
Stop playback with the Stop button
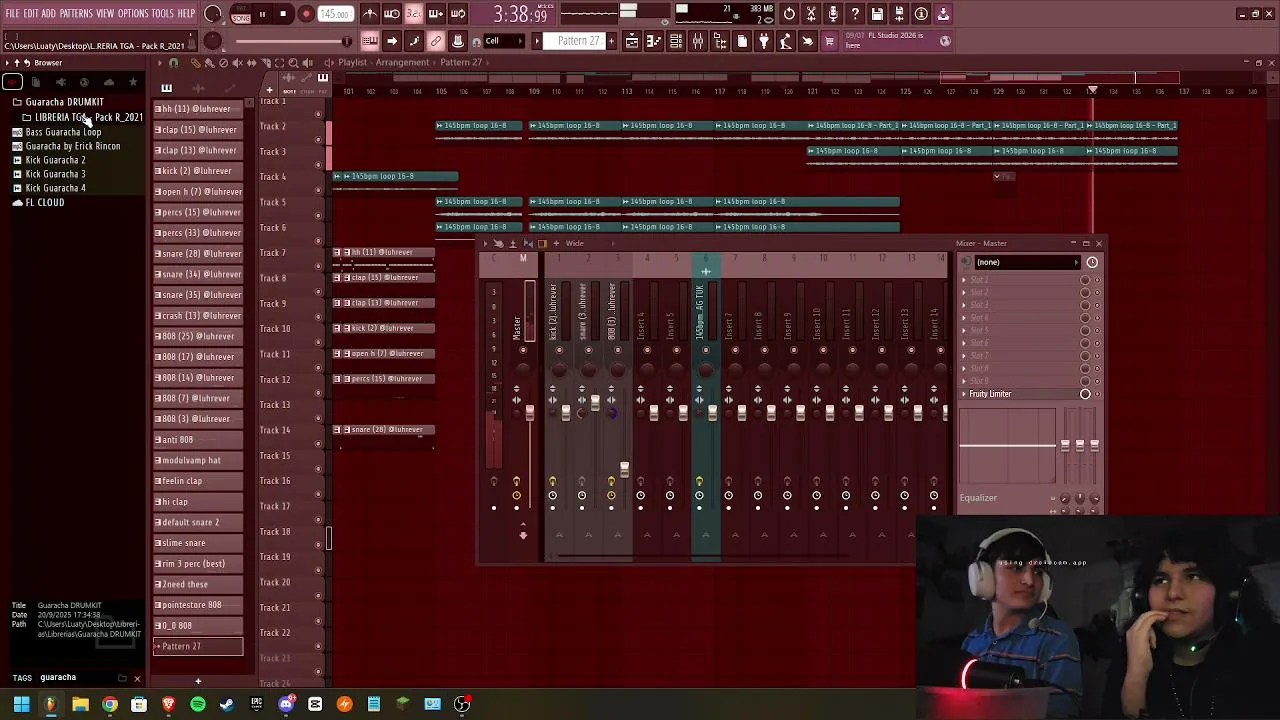point(284,14)
